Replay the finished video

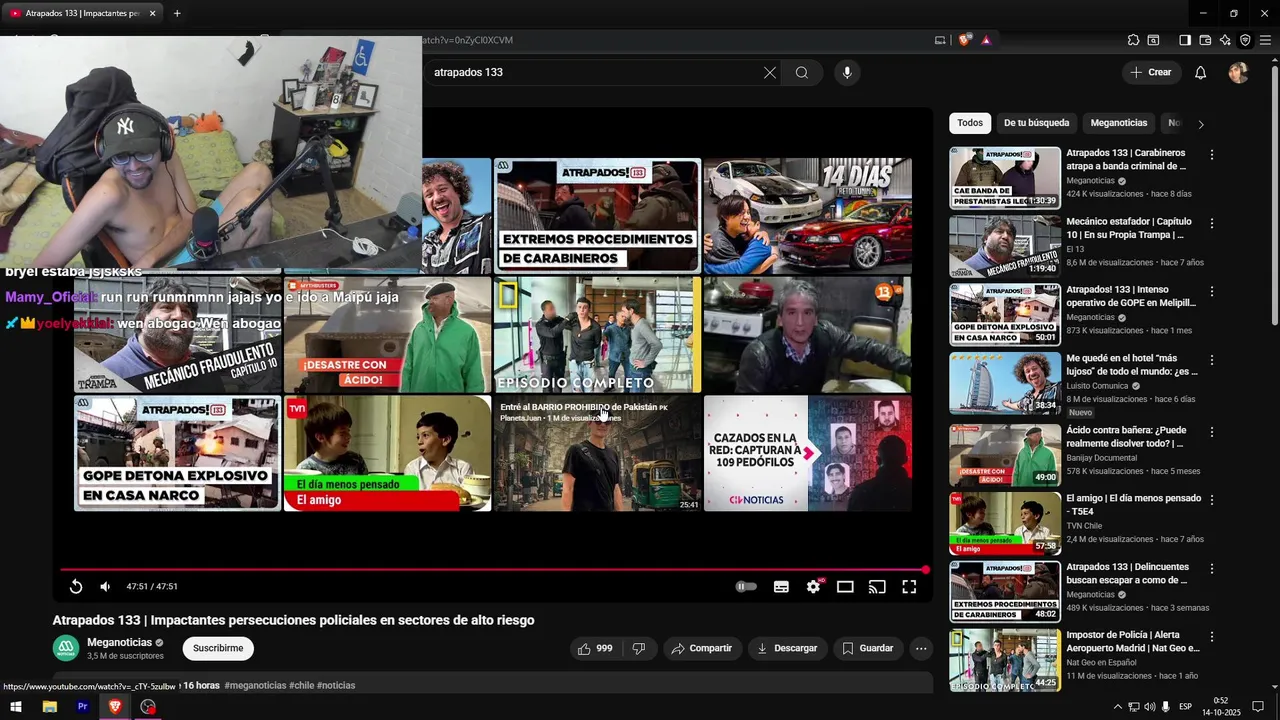pyautogui.click(x=76, y=587)
